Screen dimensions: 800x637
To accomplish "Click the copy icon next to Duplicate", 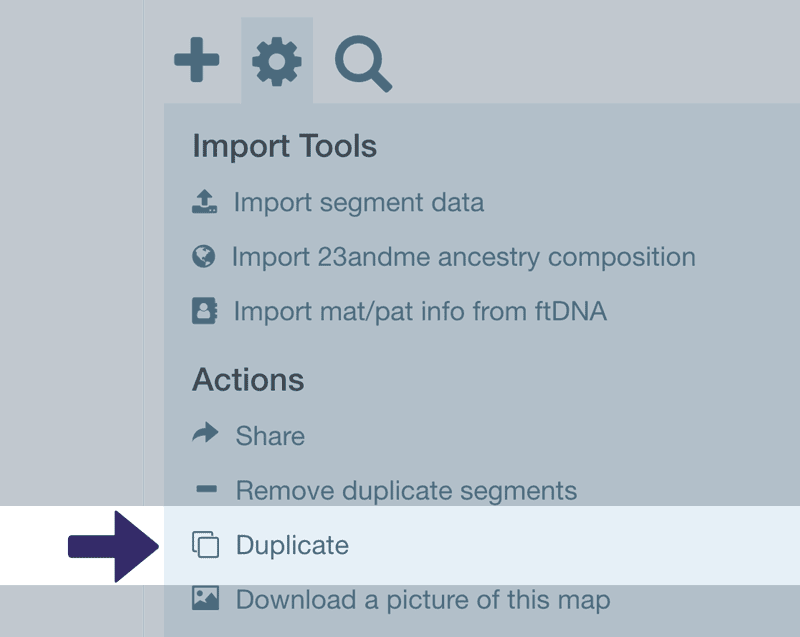I will pyautogui.click(x=205, y=545).
